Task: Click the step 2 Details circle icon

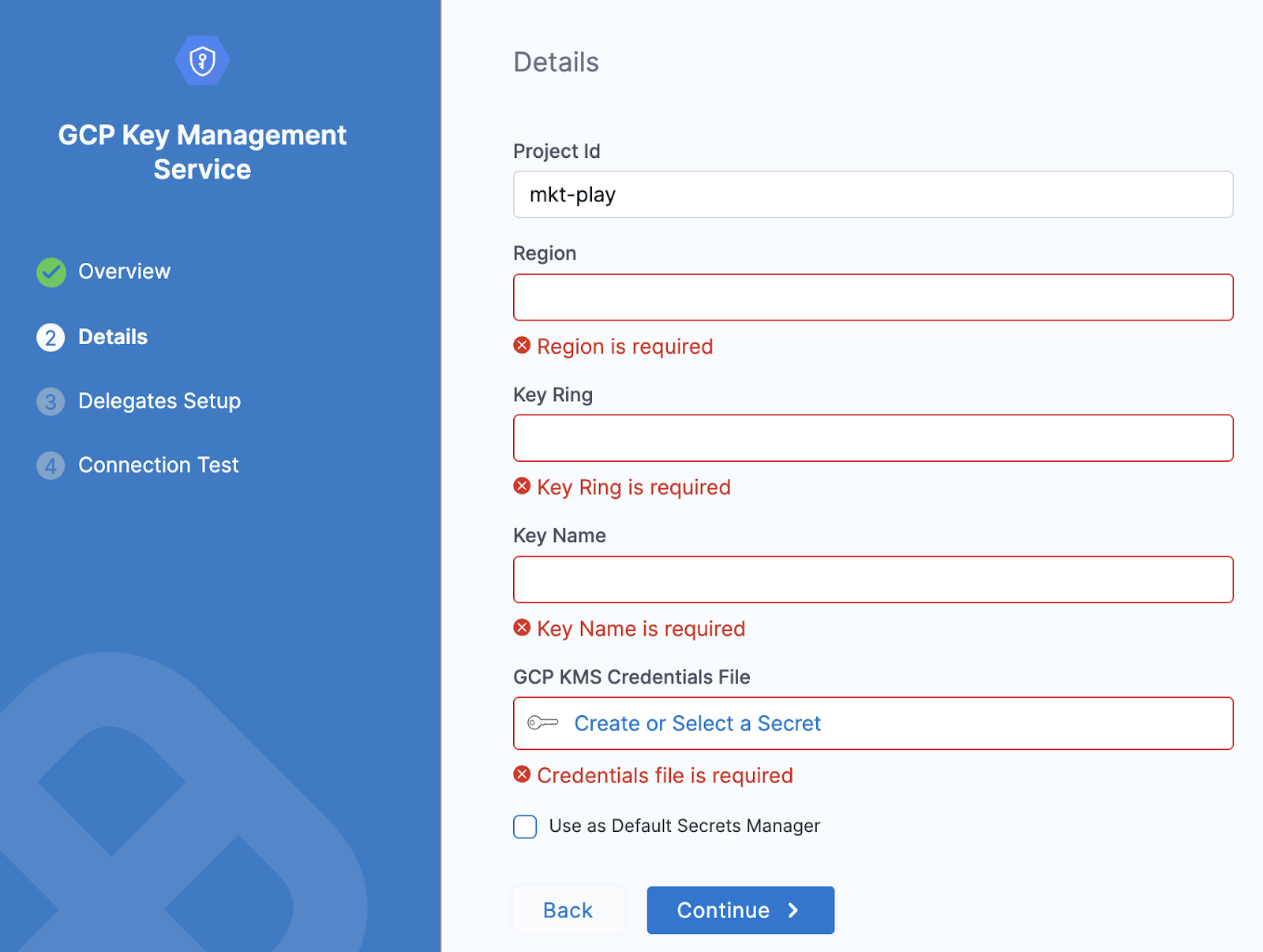Action: pyautogui.click(x=50, y=337)
